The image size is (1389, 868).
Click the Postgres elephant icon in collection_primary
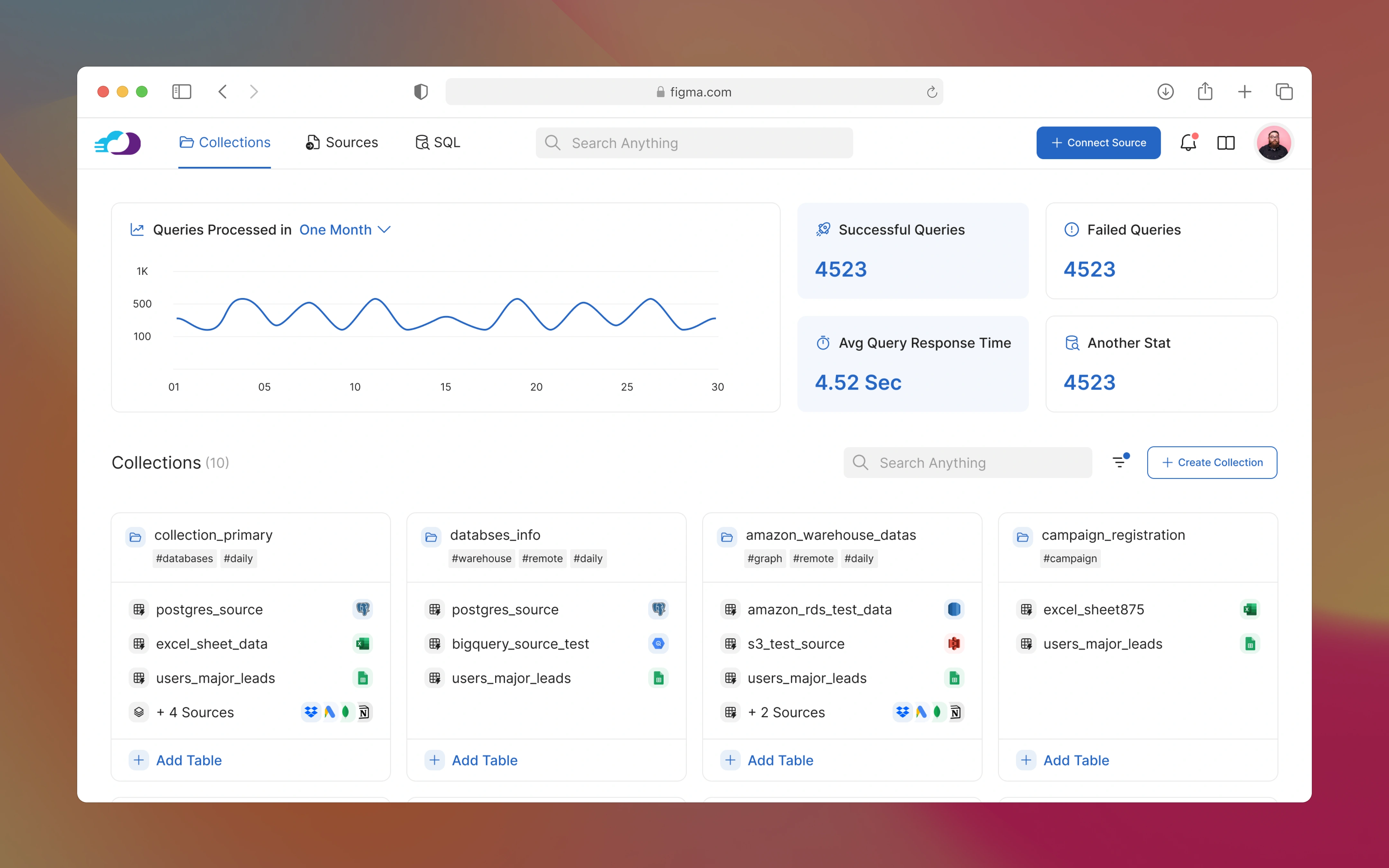click(x=363, y=609)
